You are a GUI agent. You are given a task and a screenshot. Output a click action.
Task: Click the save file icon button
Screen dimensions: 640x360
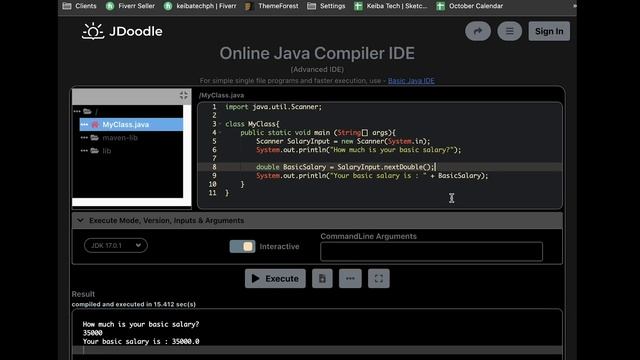[x=322, y=278]
